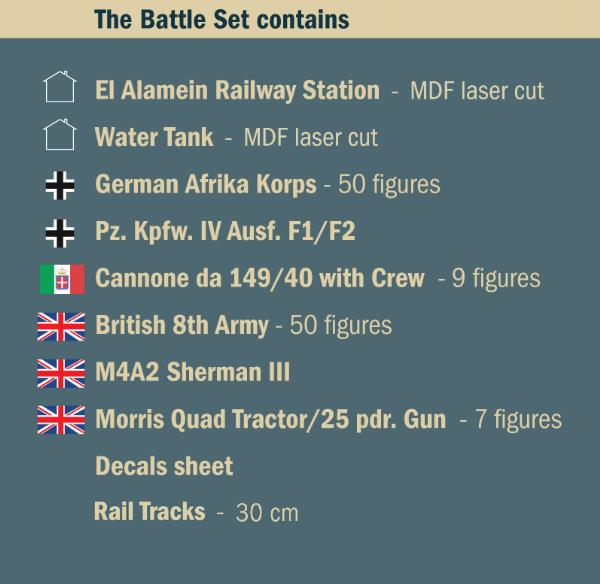Screen dimensions: 600x584
Task: Click Pz. Kpfw. IV Ausf. F1/F2 text
Action: (x=225, y=232)
